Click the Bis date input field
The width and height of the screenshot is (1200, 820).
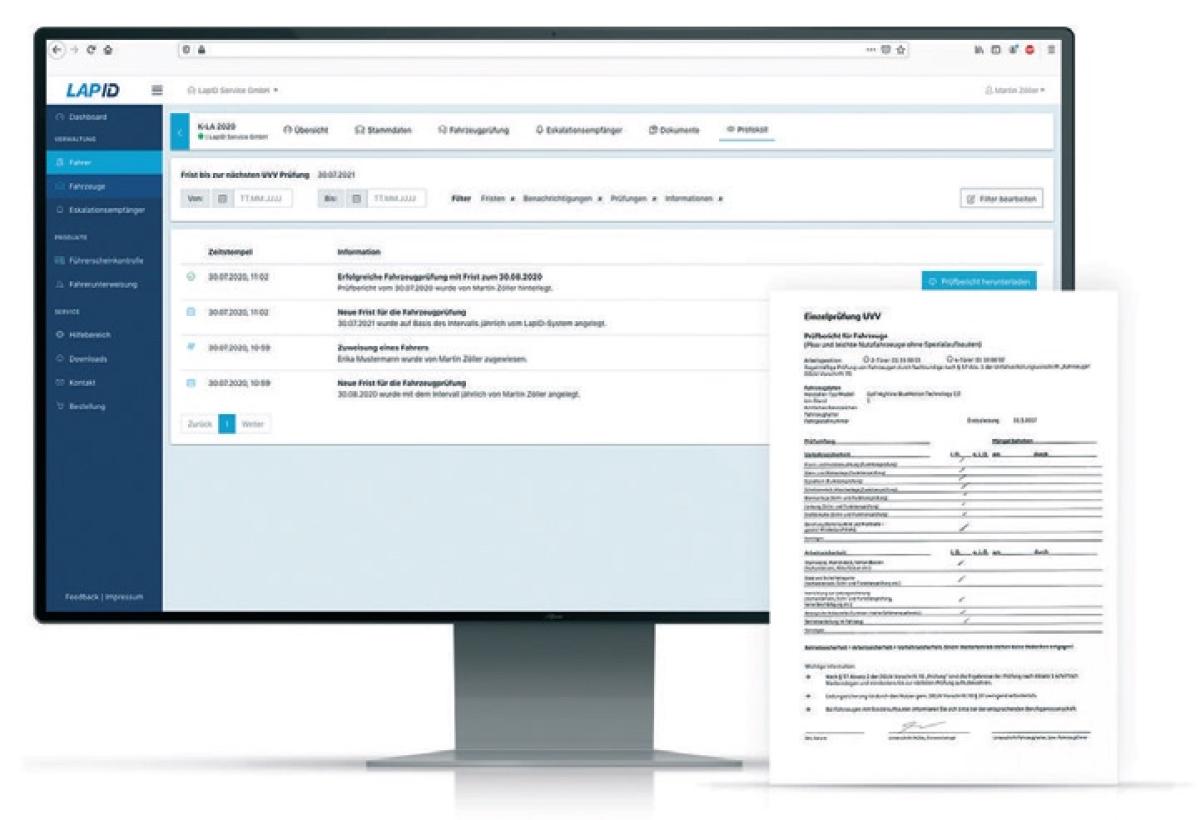(396, 198)
